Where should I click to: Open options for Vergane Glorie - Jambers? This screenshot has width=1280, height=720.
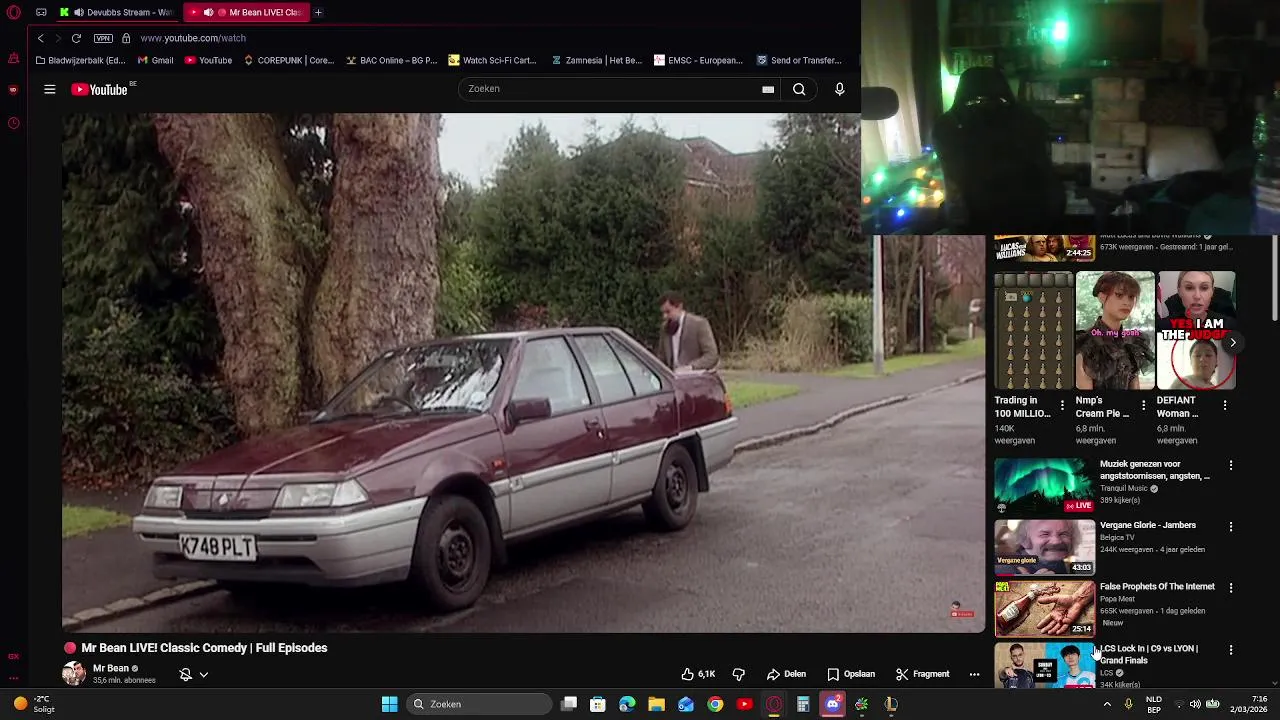click(x=1231, y=526)
